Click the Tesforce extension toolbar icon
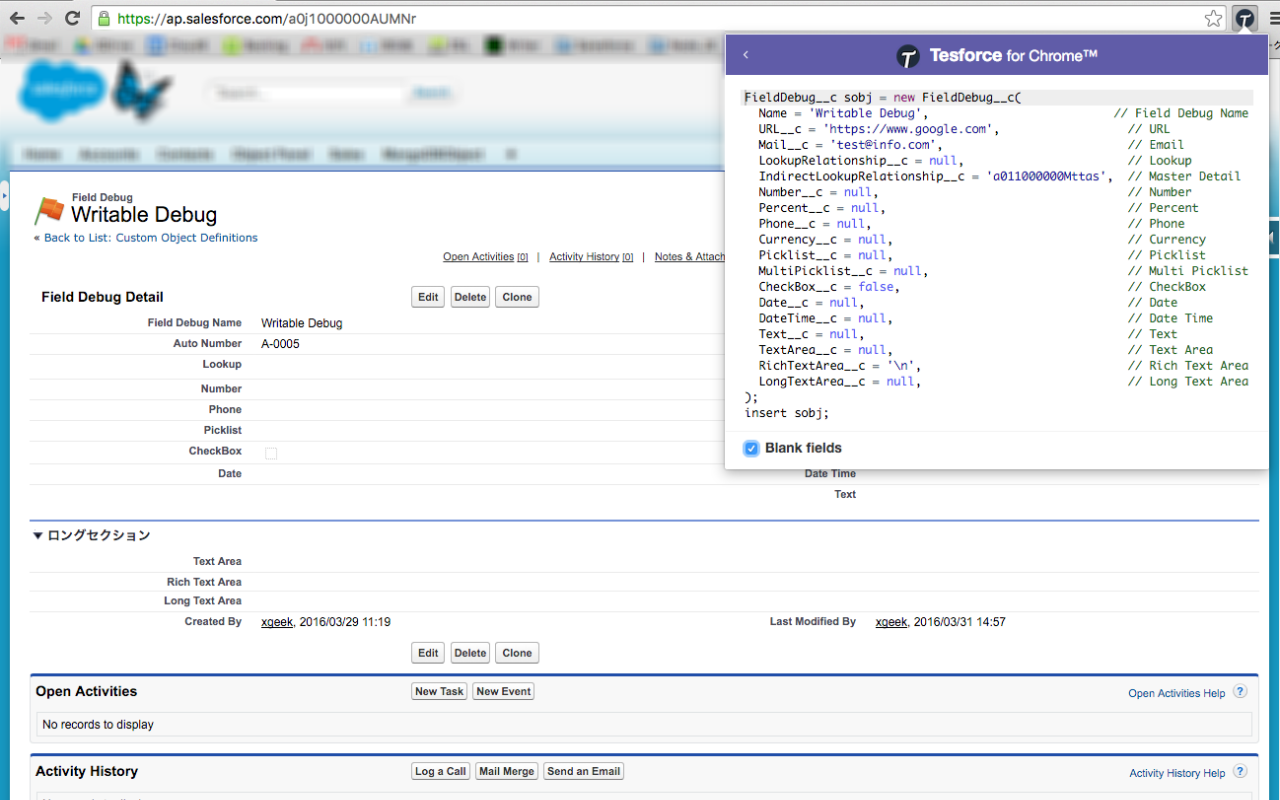 1245,18
